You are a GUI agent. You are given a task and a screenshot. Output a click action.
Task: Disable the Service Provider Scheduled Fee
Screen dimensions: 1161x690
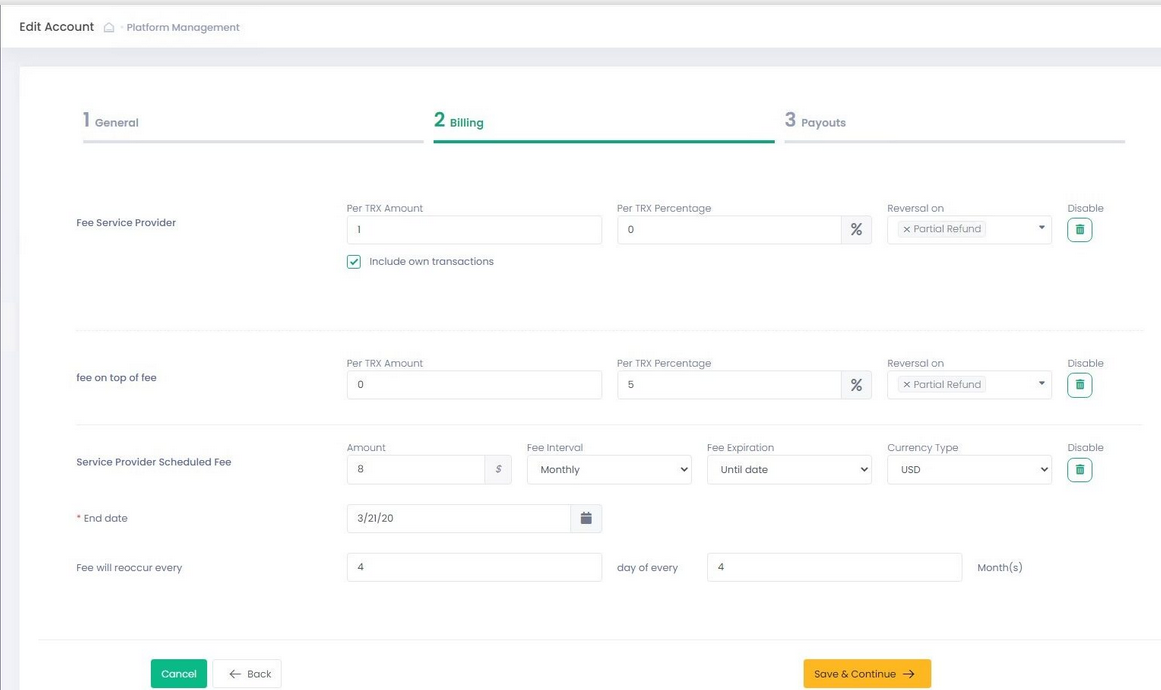(1079, 470)
